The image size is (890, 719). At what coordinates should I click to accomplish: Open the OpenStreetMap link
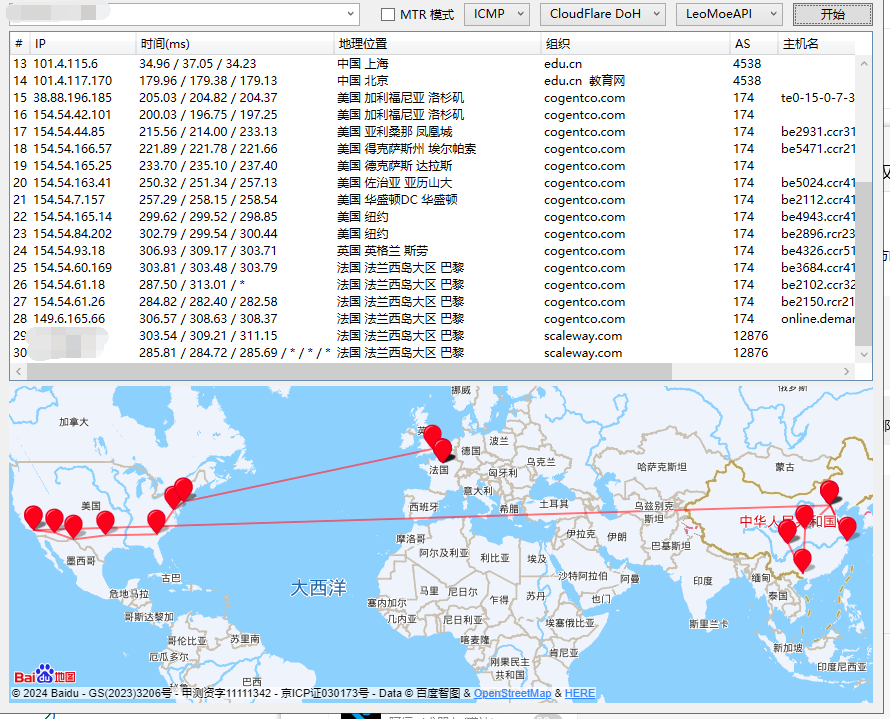[x=512, y=693]
